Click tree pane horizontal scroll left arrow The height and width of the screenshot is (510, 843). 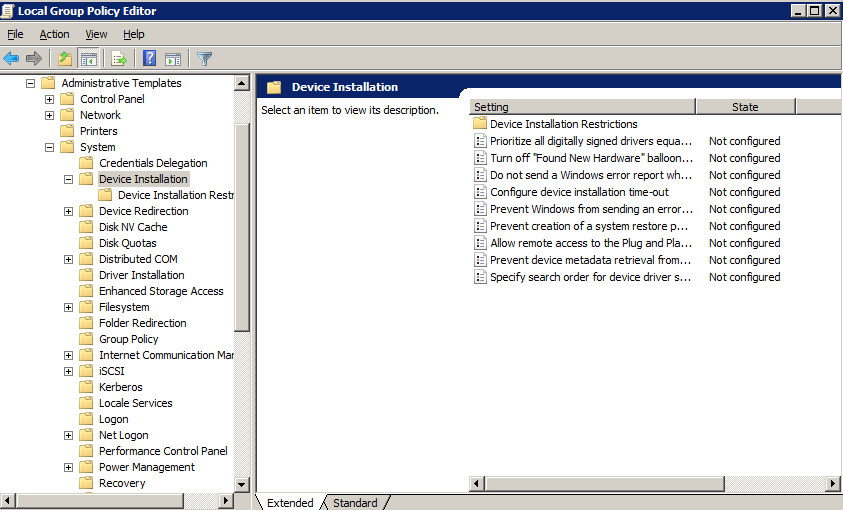point(8,500)
